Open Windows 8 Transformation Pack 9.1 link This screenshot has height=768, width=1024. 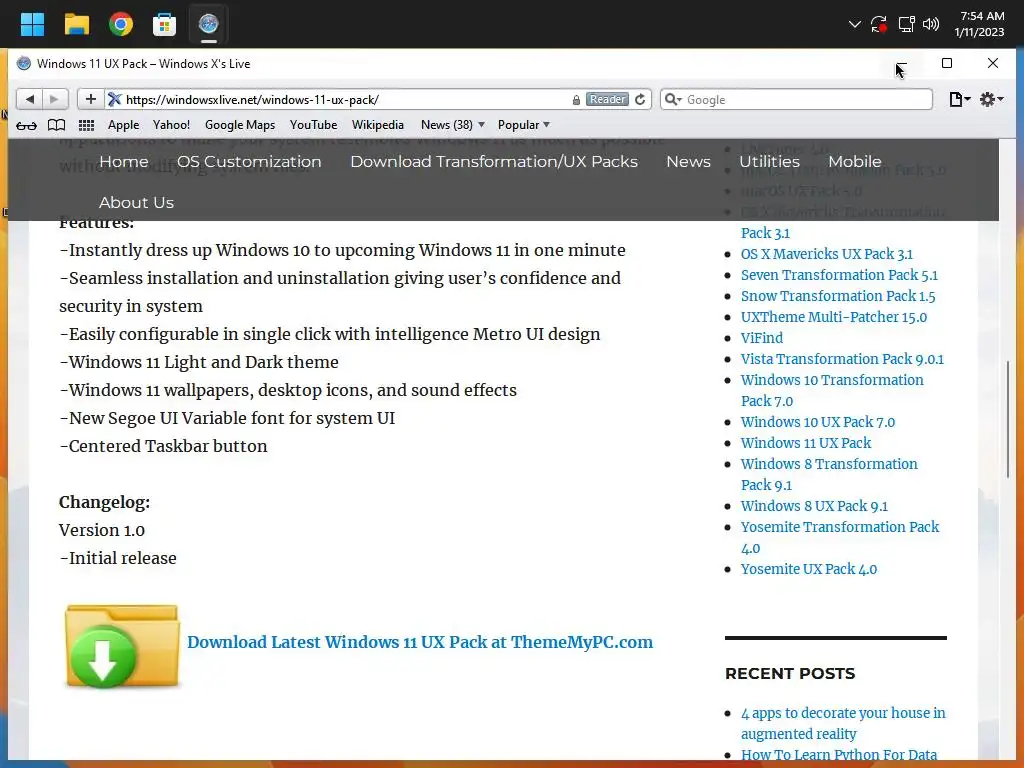coord(829,474)
